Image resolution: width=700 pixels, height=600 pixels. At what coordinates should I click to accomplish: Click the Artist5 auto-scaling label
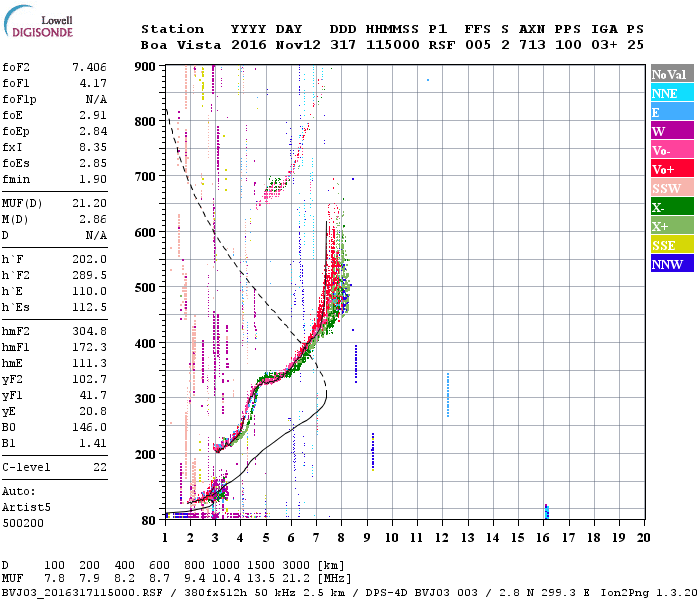point(26,508)
